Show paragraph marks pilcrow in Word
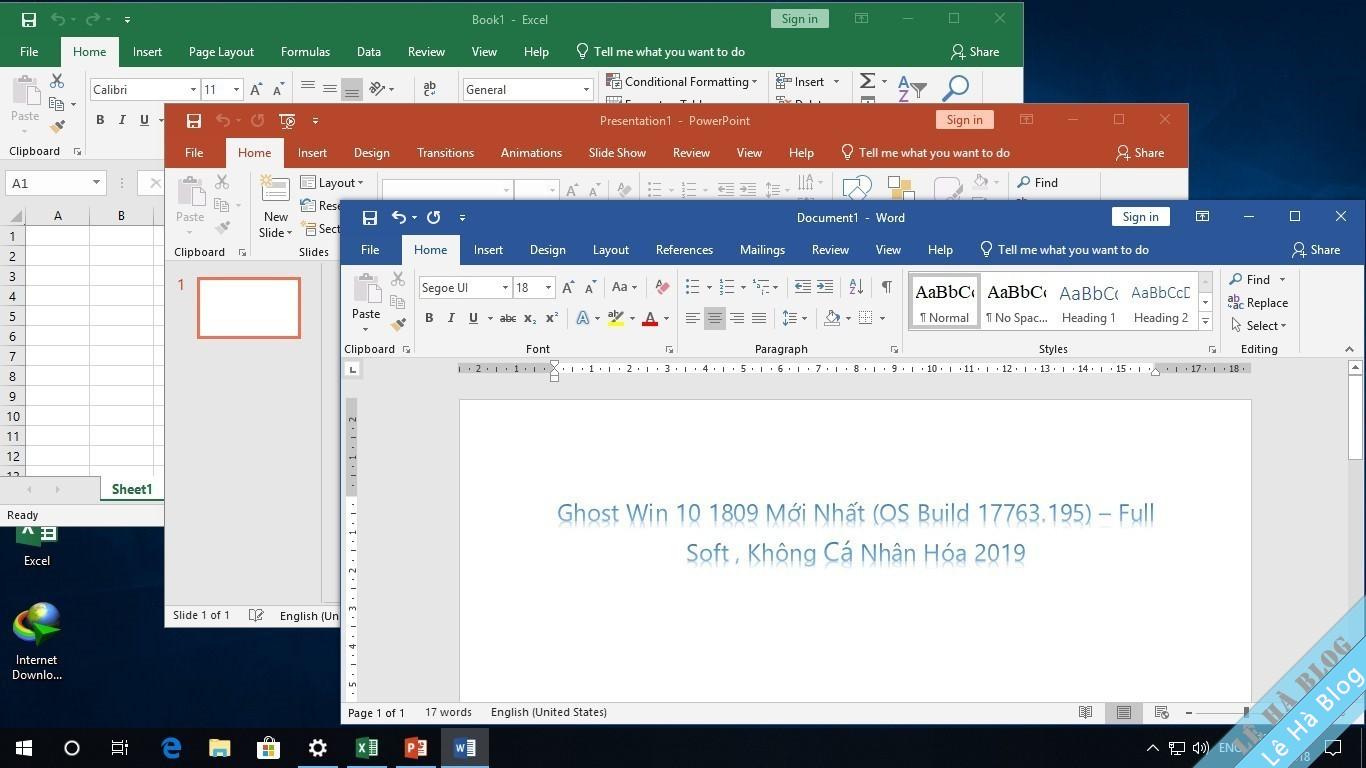 click(x=886, y=287)
